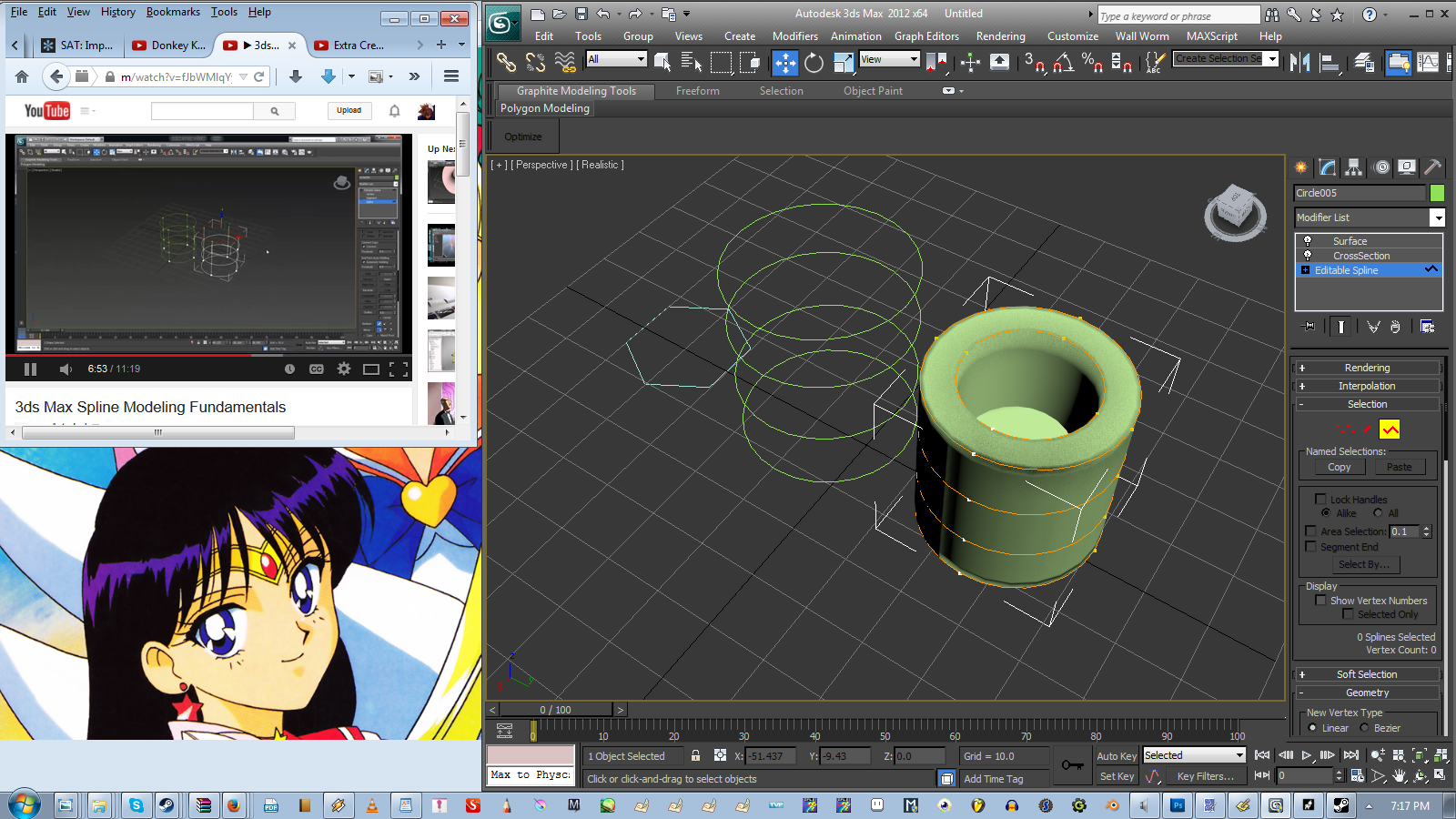Switch to the Freeform ribbon tab
Screen dimensions: 1456x819
click(x=697, y=91)
